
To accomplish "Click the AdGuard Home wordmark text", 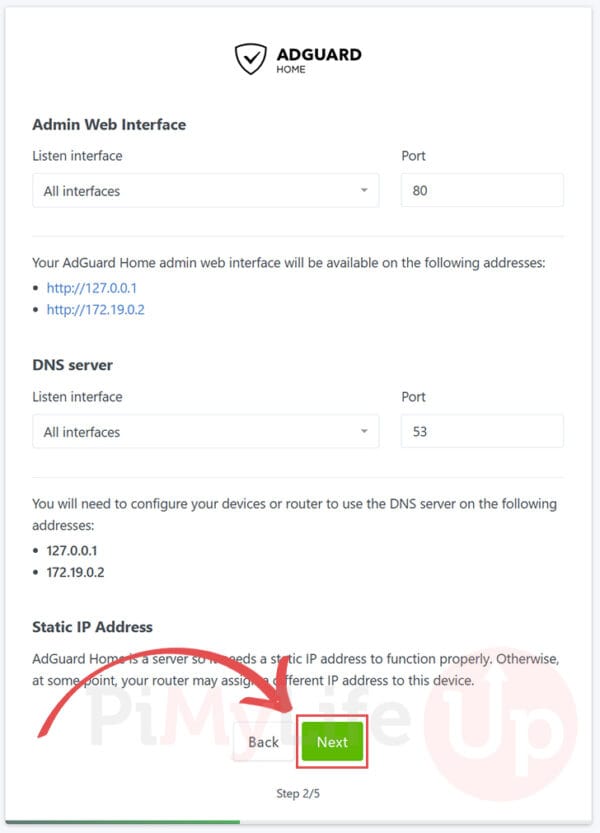I will [318, 57].
